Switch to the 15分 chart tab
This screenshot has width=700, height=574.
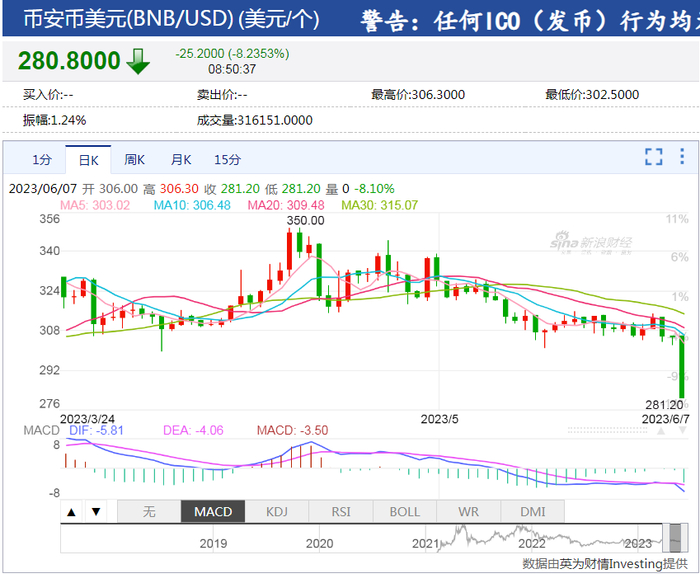click(x=227, y=159)
